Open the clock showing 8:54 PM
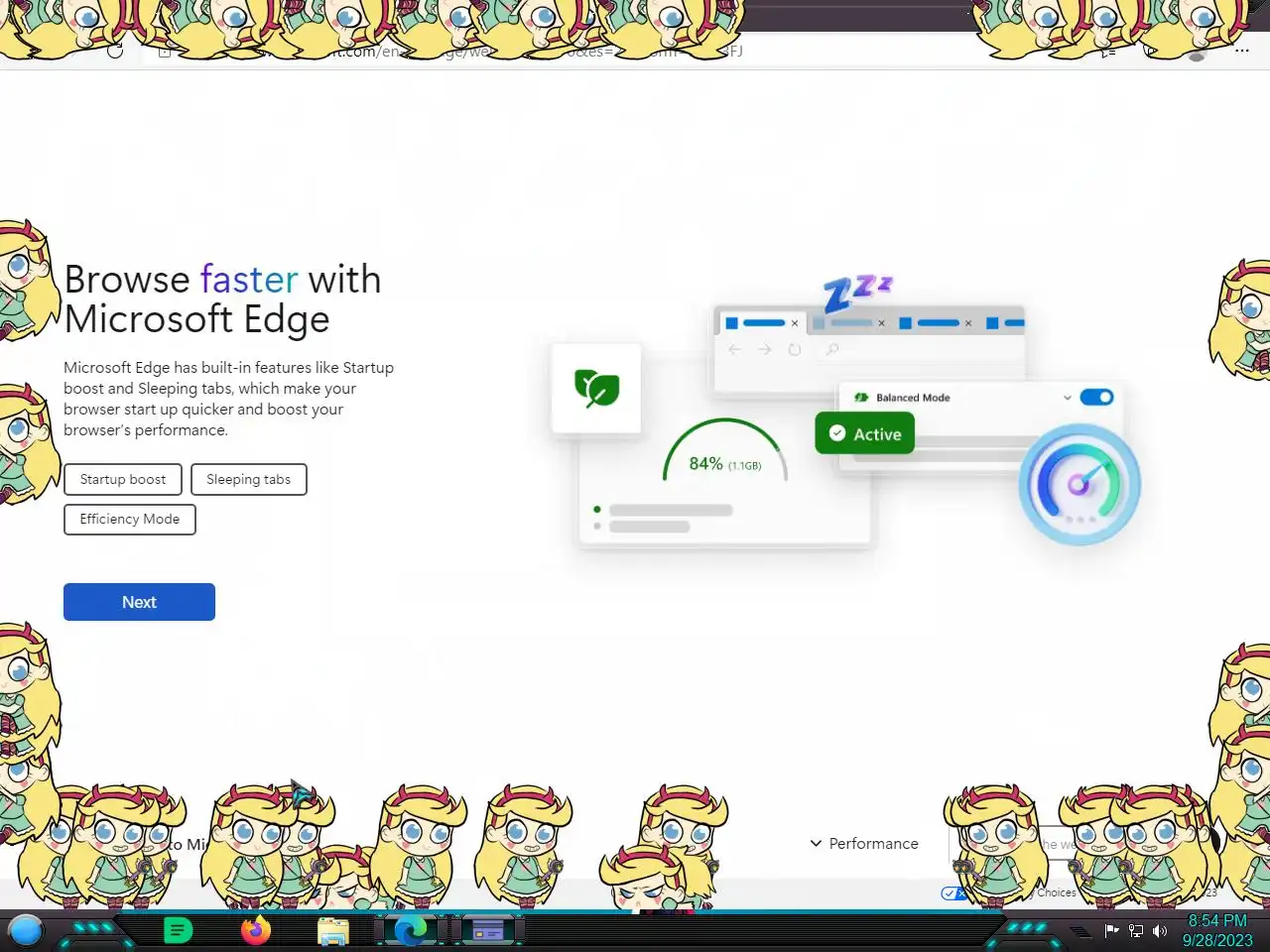 click(x=1217, y=930)
